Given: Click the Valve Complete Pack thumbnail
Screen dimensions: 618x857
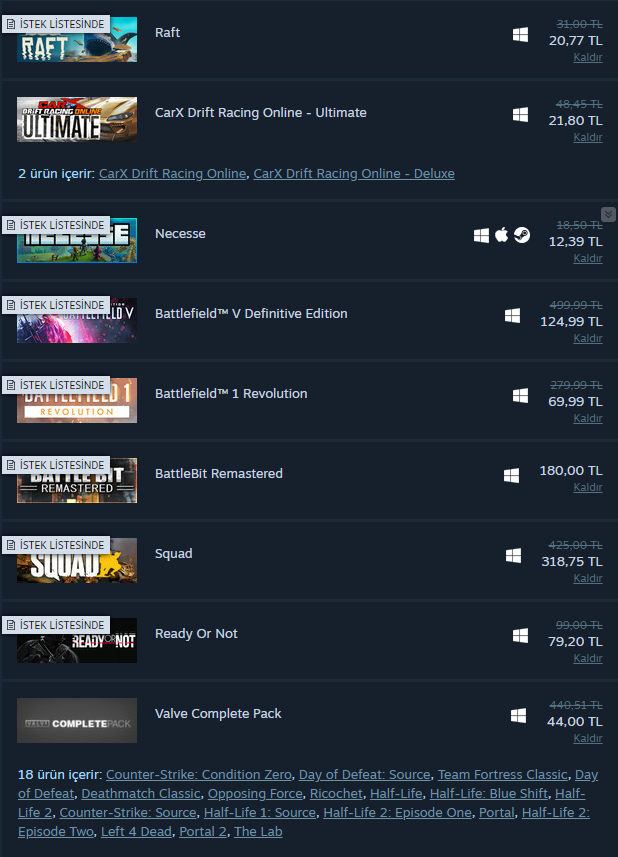Looking at the screenshot, I should [77, 720].
